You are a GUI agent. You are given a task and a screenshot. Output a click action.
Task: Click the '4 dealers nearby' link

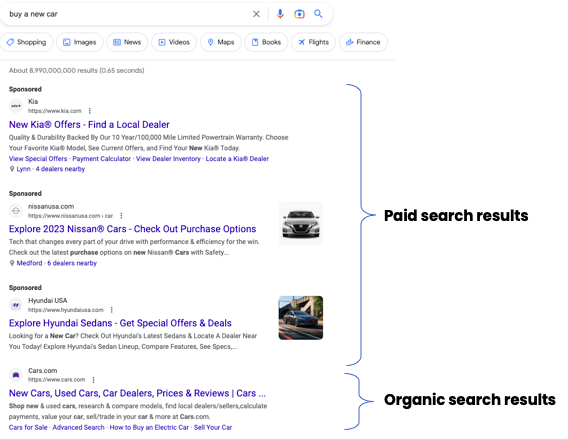point(60,169)
